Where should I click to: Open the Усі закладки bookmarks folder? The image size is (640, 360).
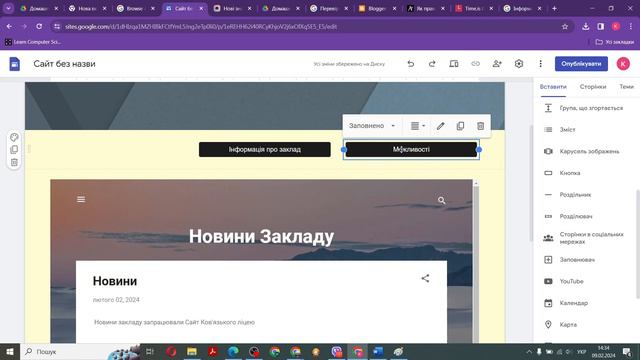[x=615, y=42]
